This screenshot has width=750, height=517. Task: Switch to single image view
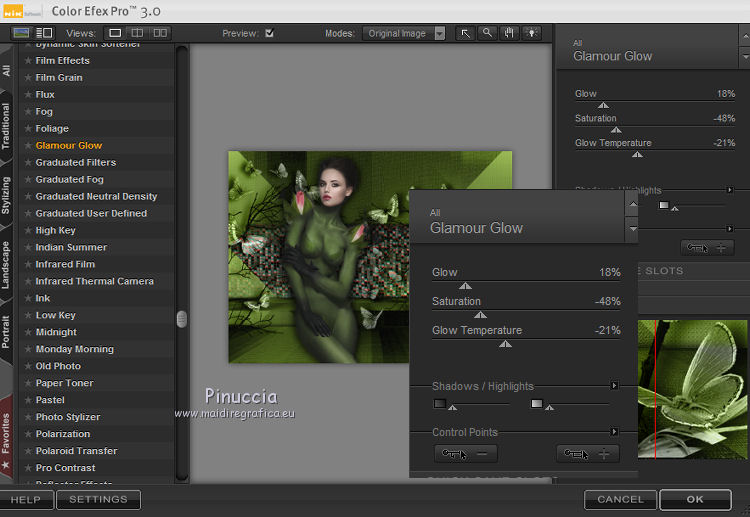pyautogui.click(x=117, y=33)
